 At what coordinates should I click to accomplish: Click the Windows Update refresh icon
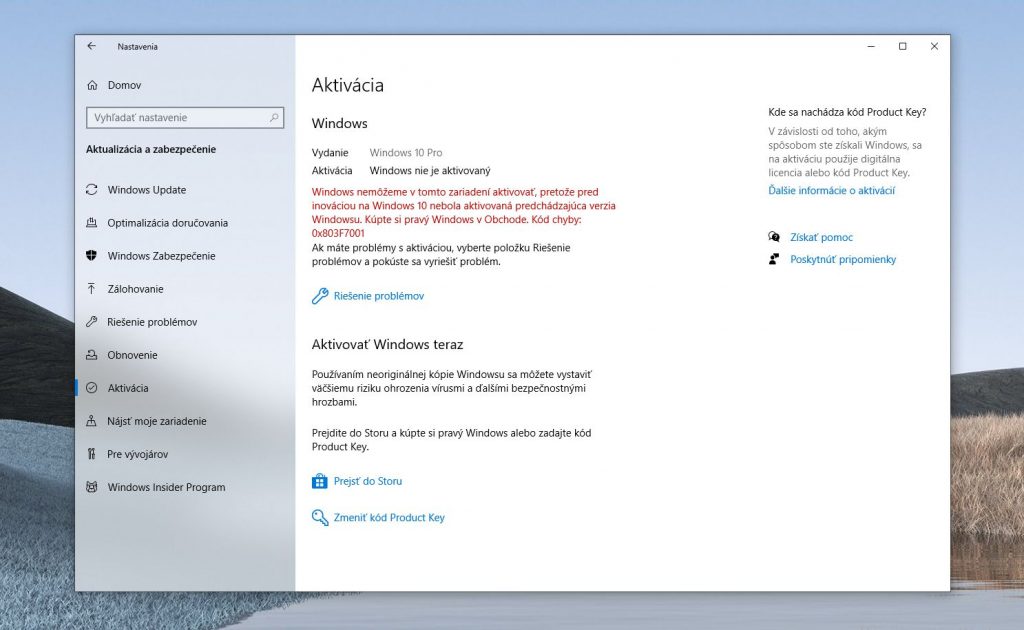pyautogui.click(x=91, y=189)
